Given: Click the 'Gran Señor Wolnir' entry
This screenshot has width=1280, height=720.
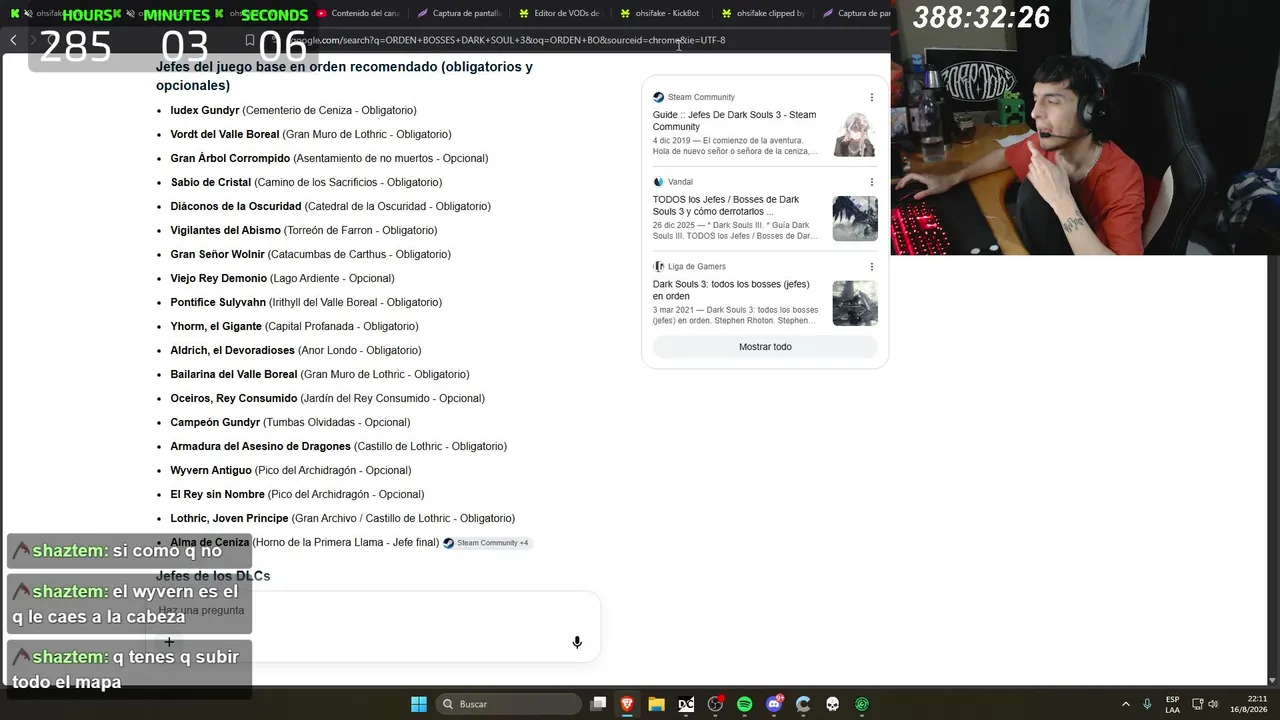Looking at the screenshot, I should (218, 254).
